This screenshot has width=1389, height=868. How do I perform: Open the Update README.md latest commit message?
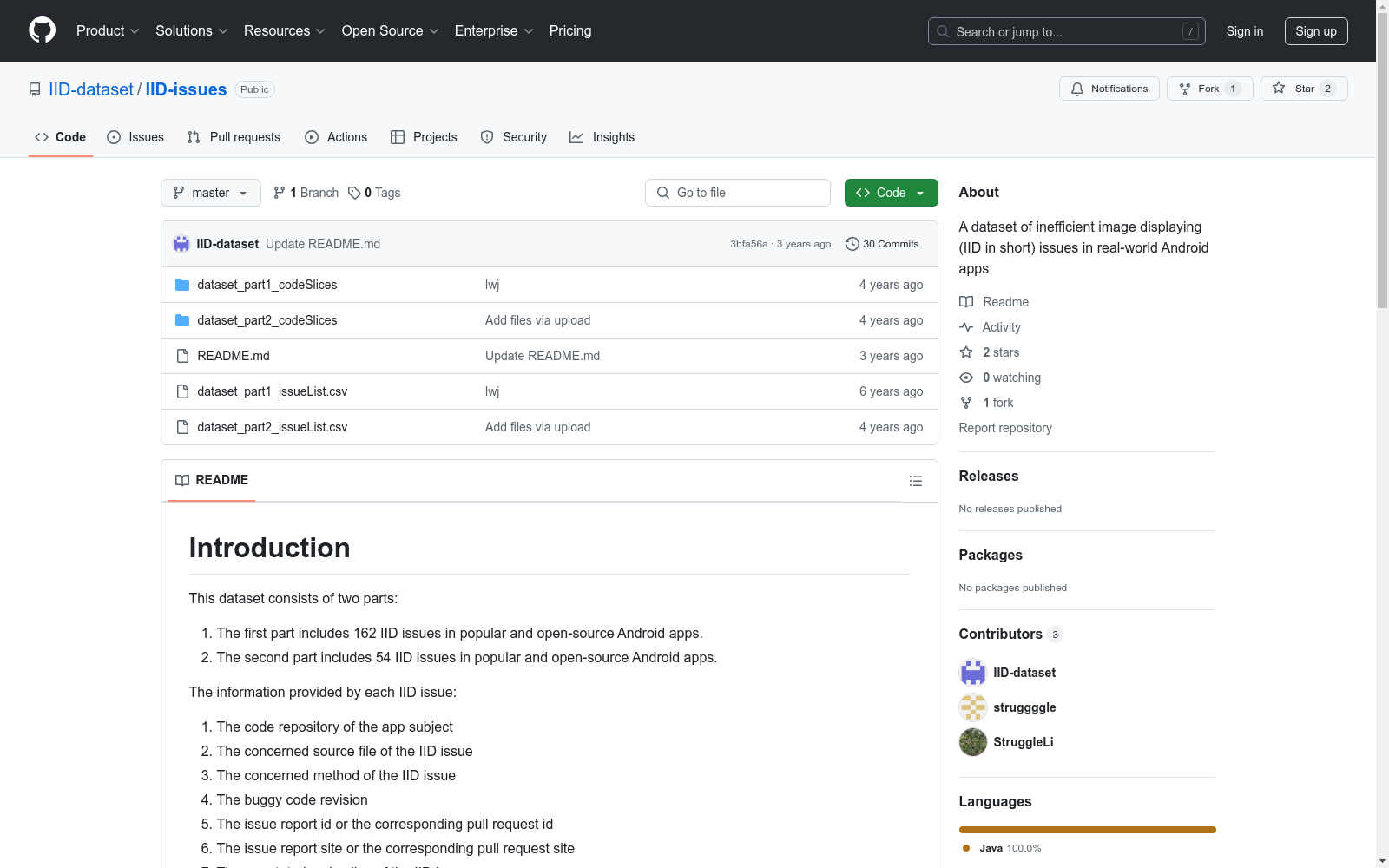pyautogui.click(x=323, y=244)
